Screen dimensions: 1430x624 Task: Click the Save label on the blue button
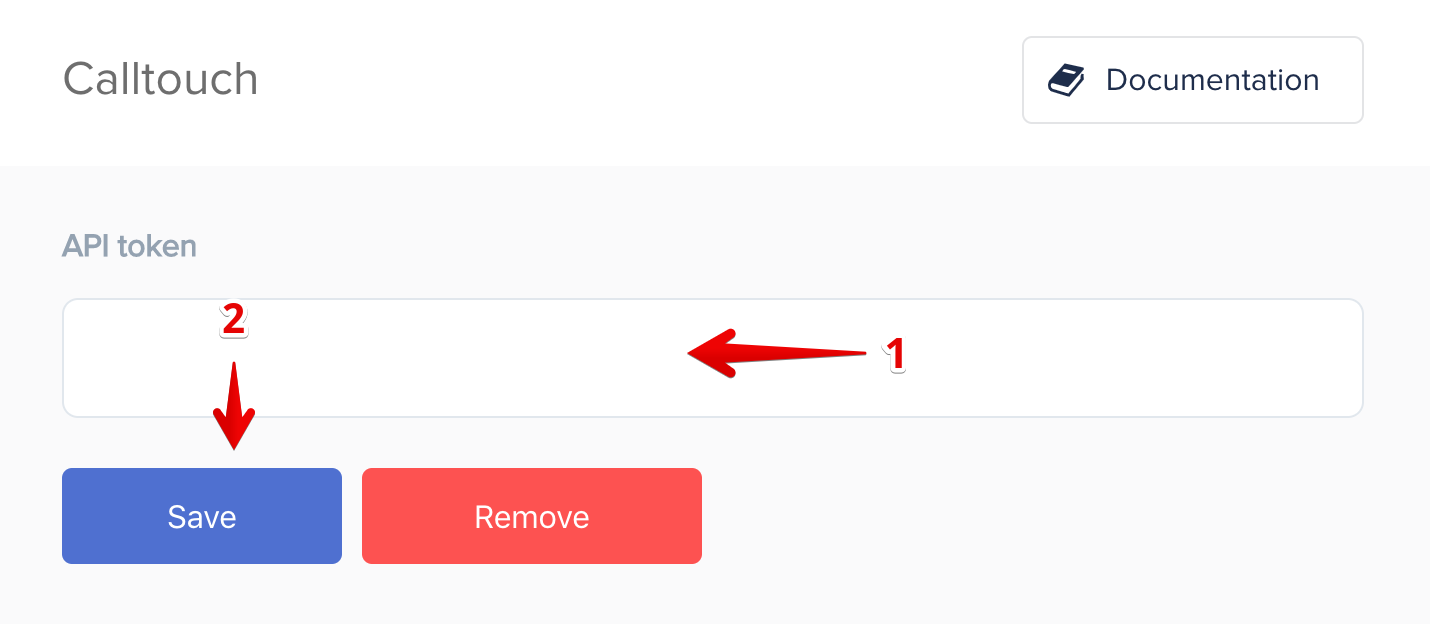click(202, 517)
